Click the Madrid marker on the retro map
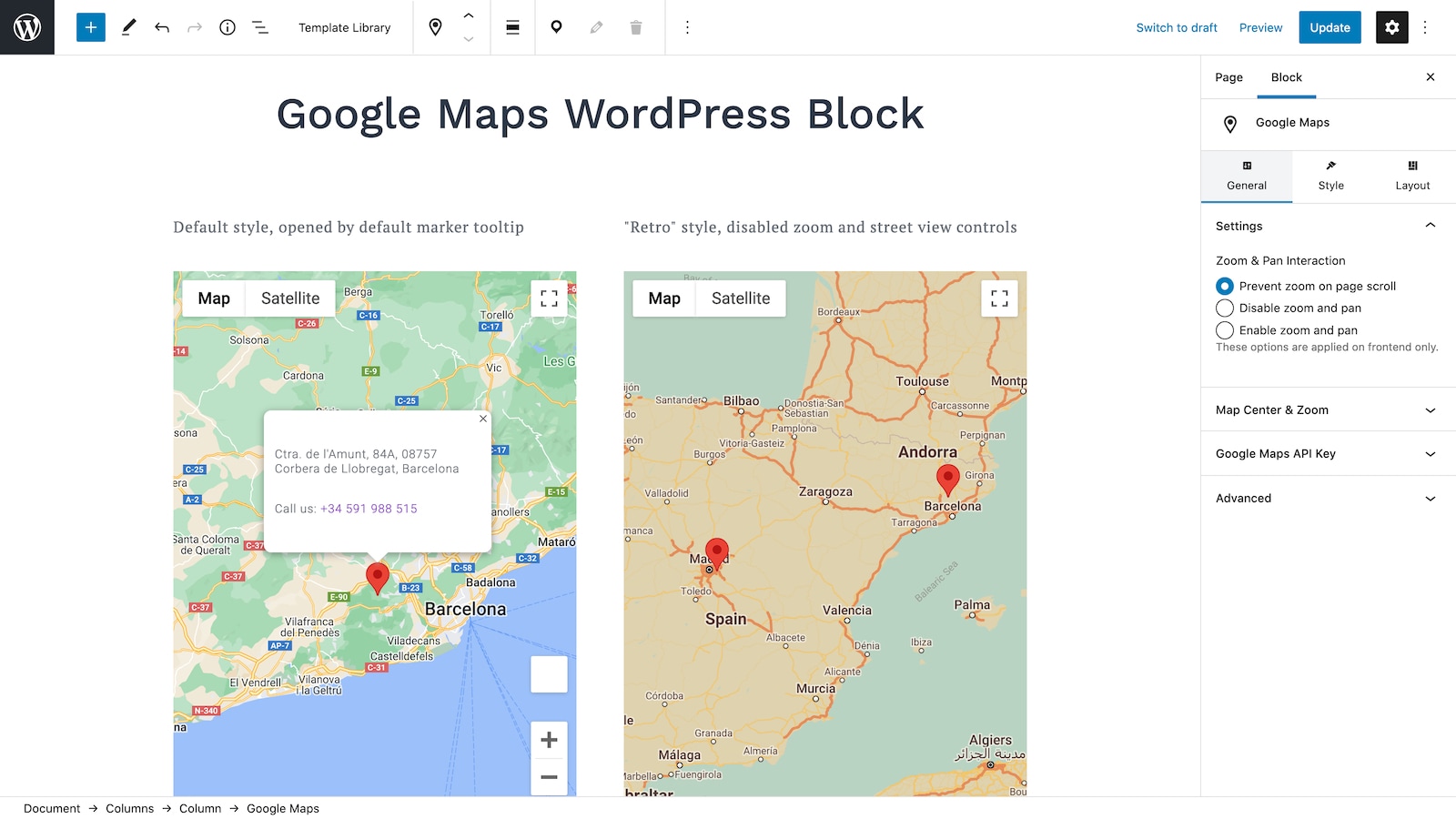Image resolution: width=1456 pixels, height=819 pixels. [717, 554]
